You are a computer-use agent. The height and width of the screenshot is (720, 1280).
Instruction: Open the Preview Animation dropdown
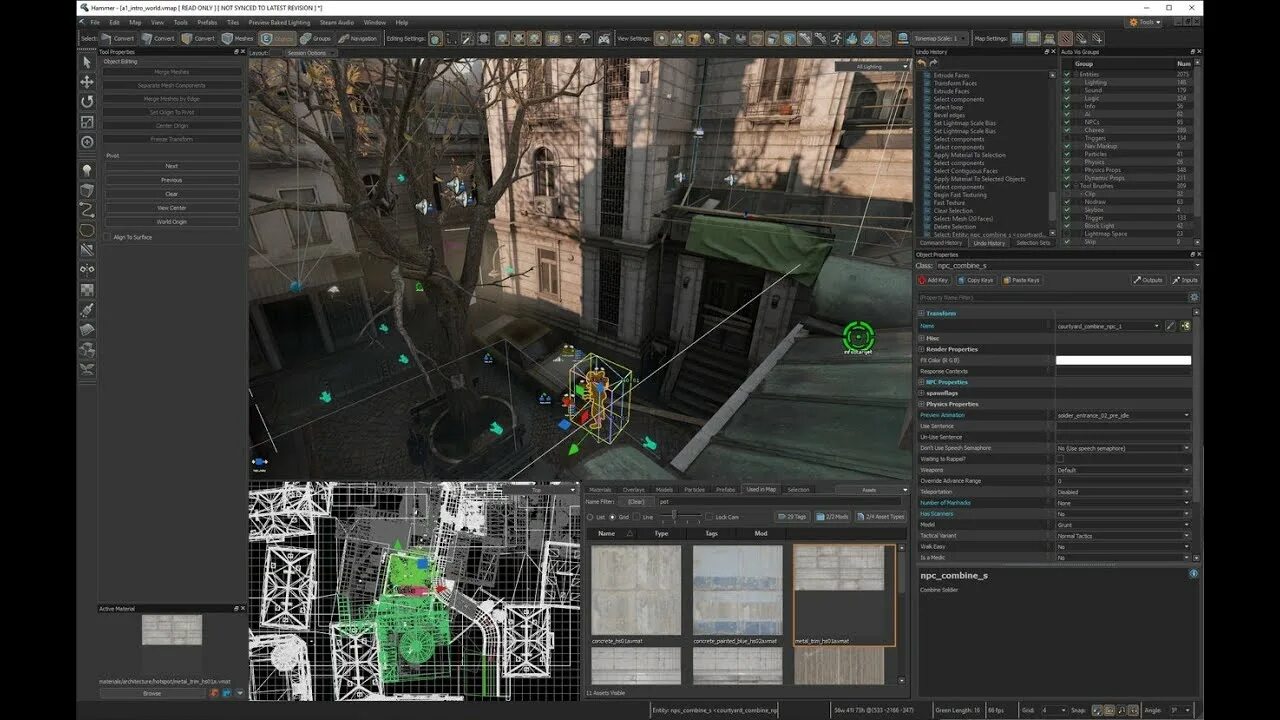[x=1124, y=415]
